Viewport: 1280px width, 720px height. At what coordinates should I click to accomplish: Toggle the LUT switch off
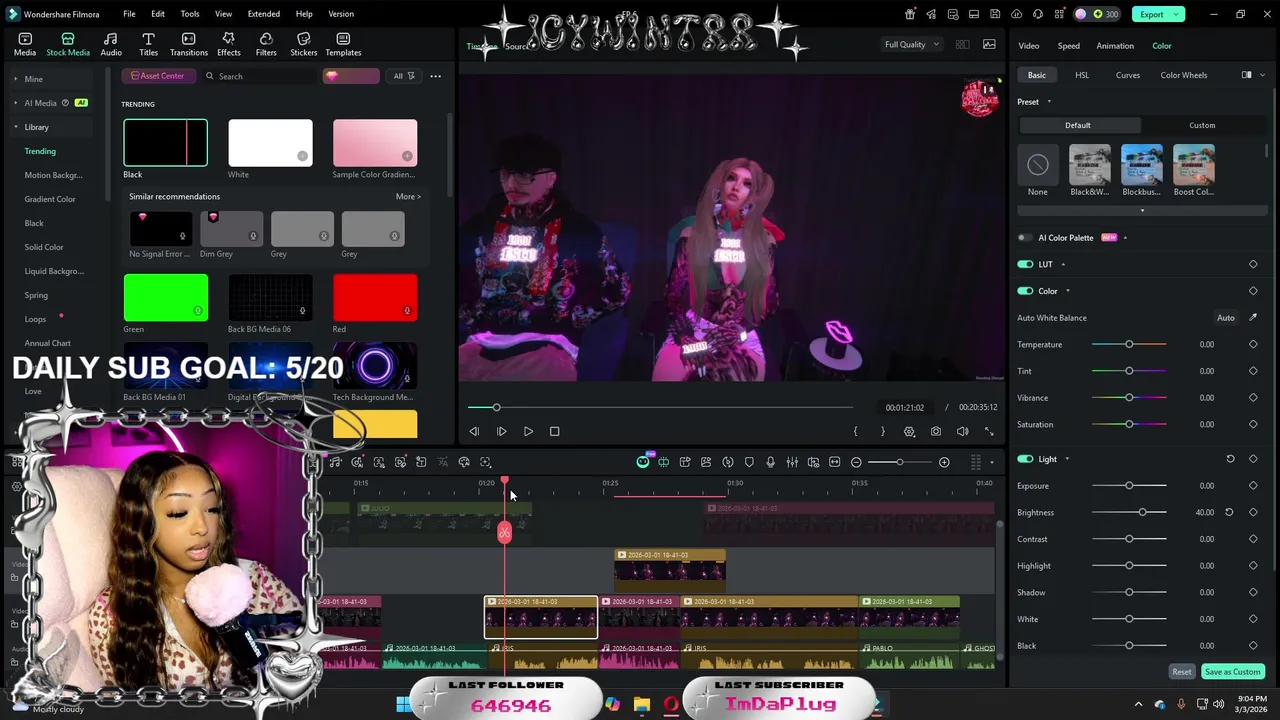click(x=1025, y=264)
